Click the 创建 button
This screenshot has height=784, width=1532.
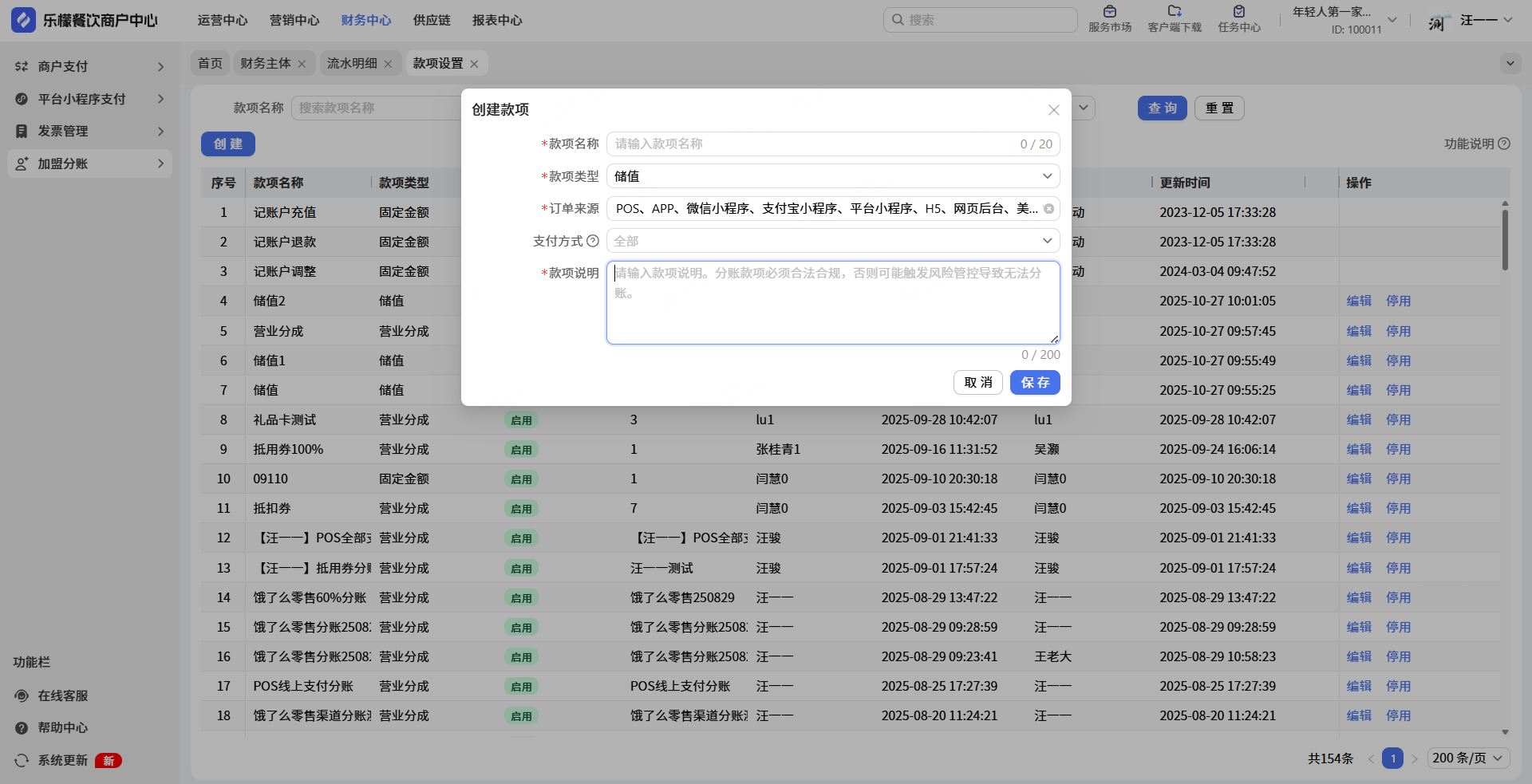click(x=228, y=144)
